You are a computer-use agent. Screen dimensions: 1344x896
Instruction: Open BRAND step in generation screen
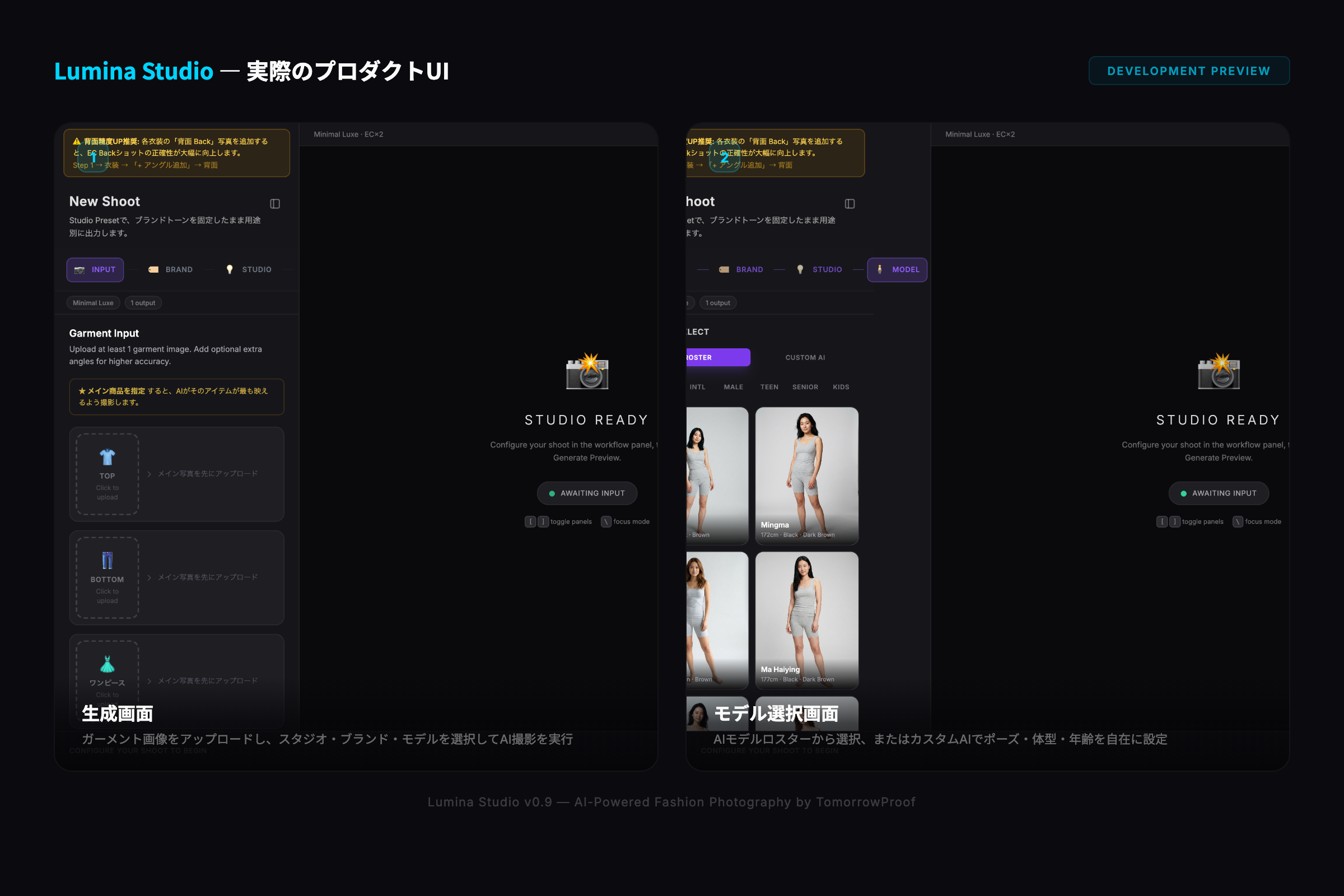(x=170, y=270)
